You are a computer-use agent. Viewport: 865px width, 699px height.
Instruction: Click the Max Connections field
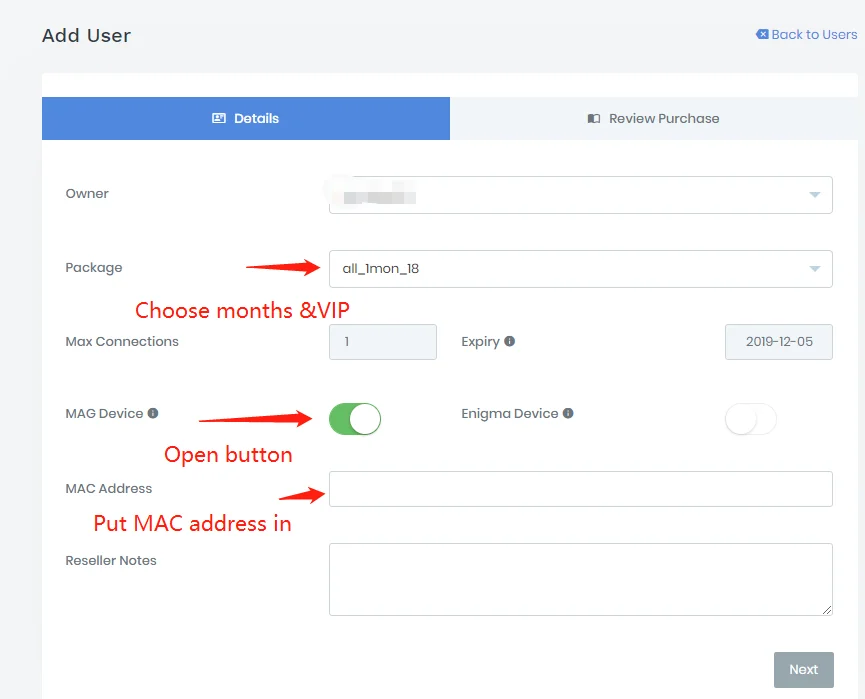tap(383, 342)
